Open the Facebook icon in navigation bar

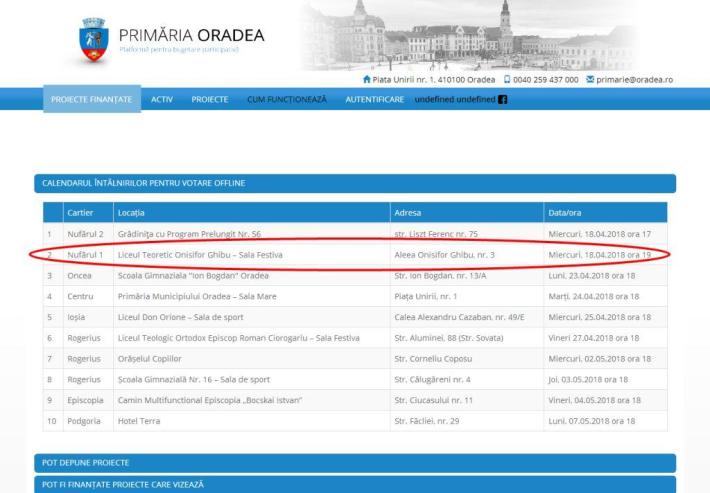[x=503, y=100]
